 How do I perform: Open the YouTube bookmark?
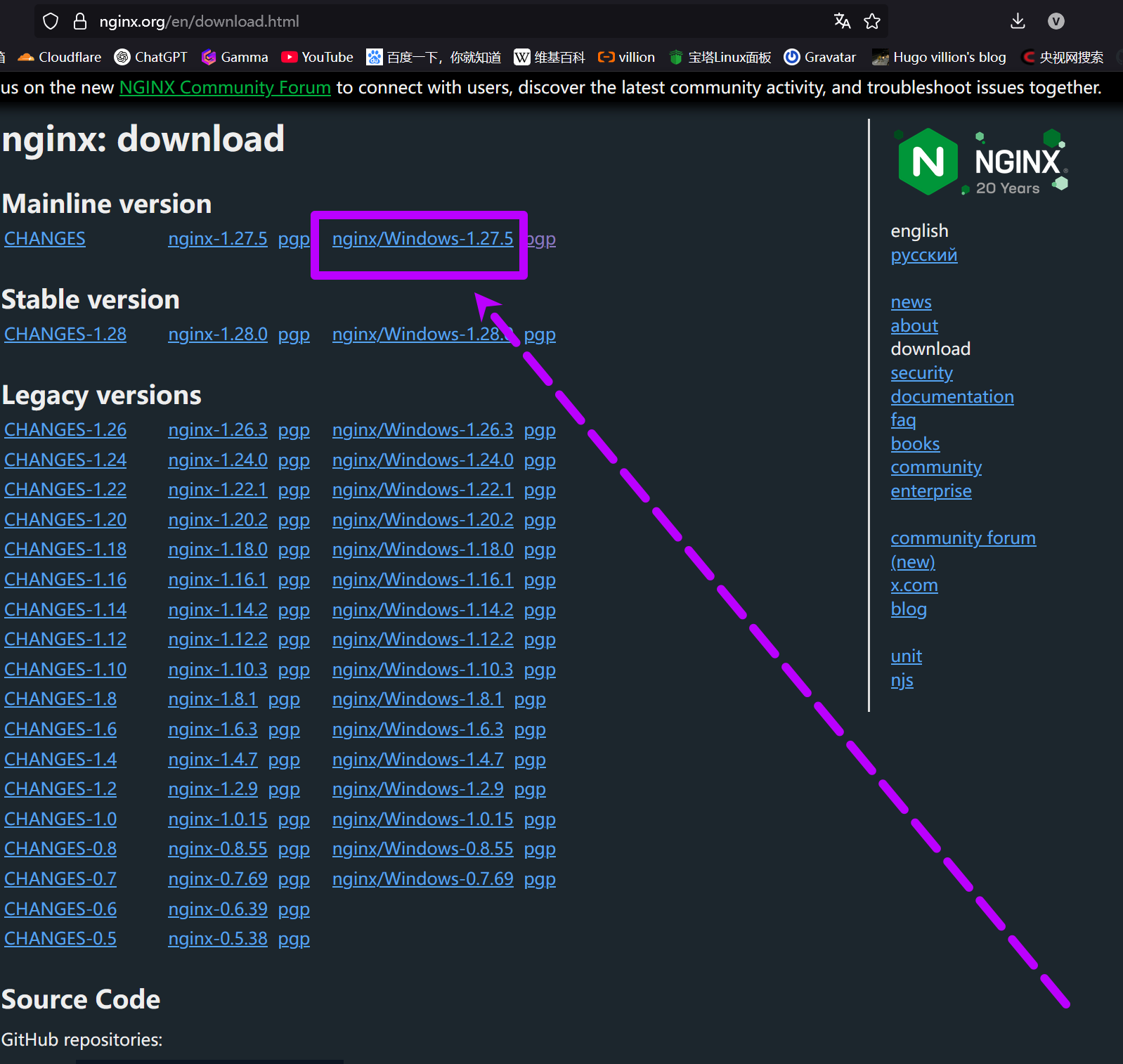coord(318,57)
